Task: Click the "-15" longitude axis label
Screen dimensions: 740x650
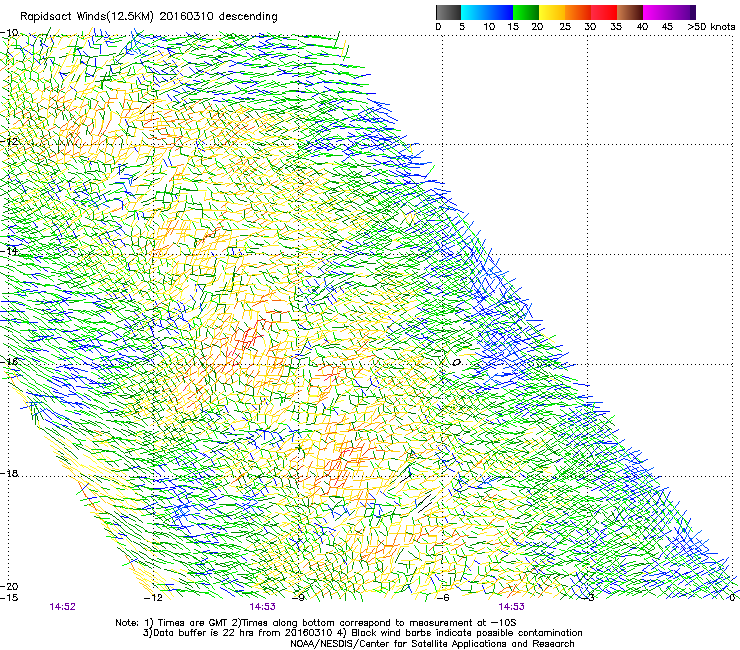Action: click(9, 598)
